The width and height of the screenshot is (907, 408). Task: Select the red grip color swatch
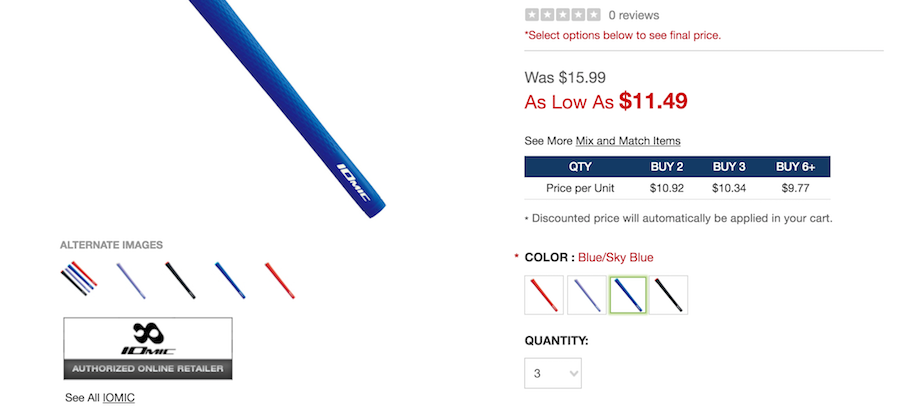544,294
